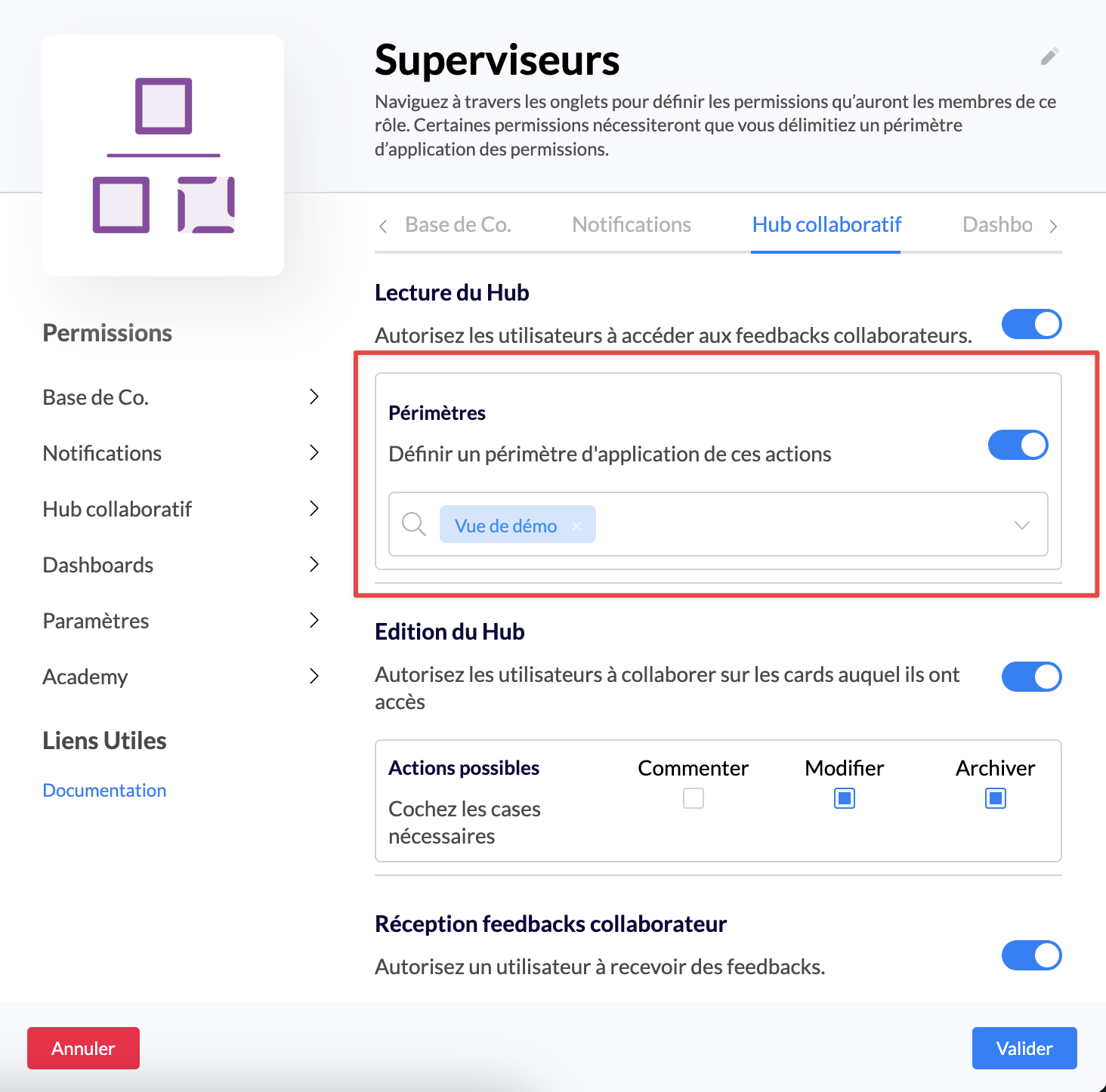Check the Commenter checkbox

[x=693, y=798]
